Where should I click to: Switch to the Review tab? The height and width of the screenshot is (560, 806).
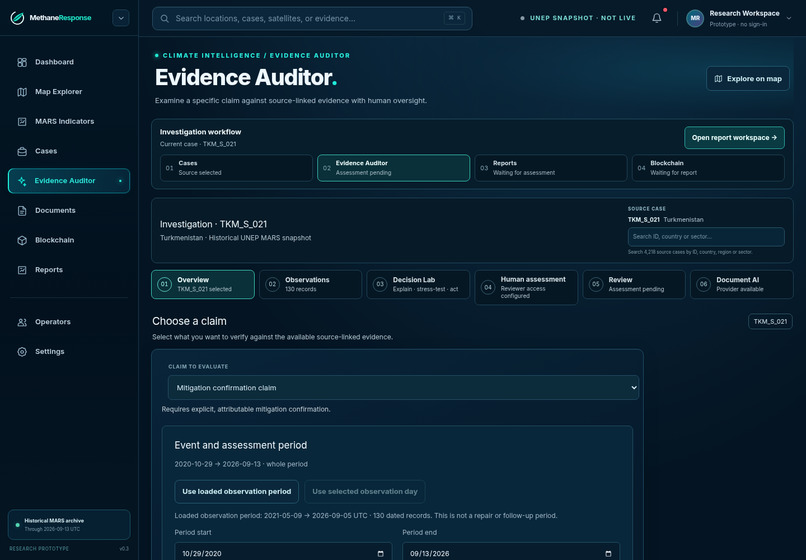634,284
